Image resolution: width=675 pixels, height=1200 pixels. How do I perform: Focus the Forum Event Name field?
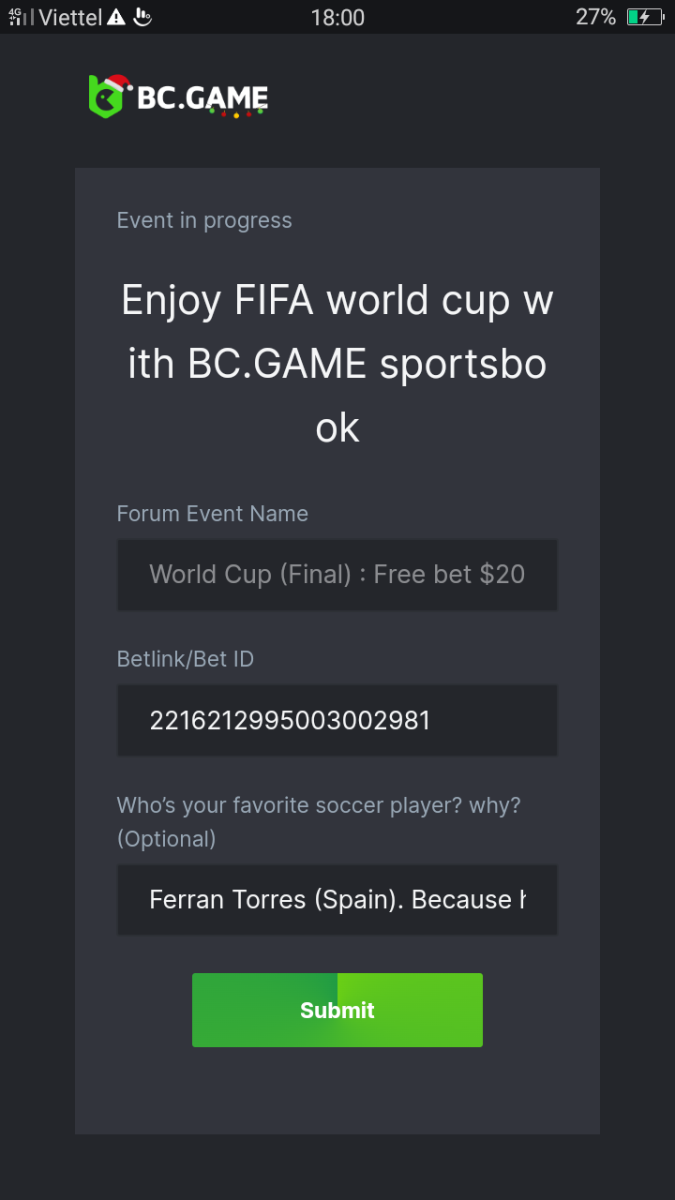(x=337, y=575)
